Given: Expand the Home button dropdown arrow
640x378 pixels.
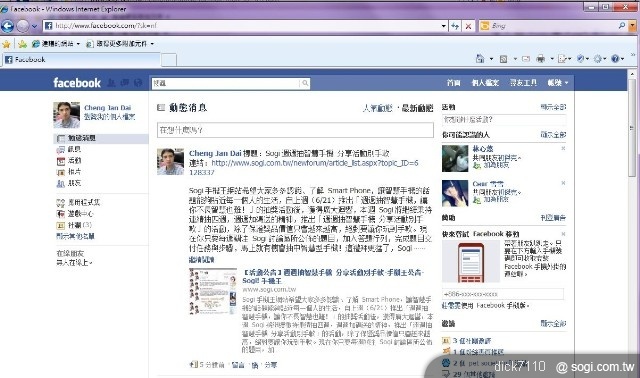Looking at the screenshot, I should [x=491, y=59].
